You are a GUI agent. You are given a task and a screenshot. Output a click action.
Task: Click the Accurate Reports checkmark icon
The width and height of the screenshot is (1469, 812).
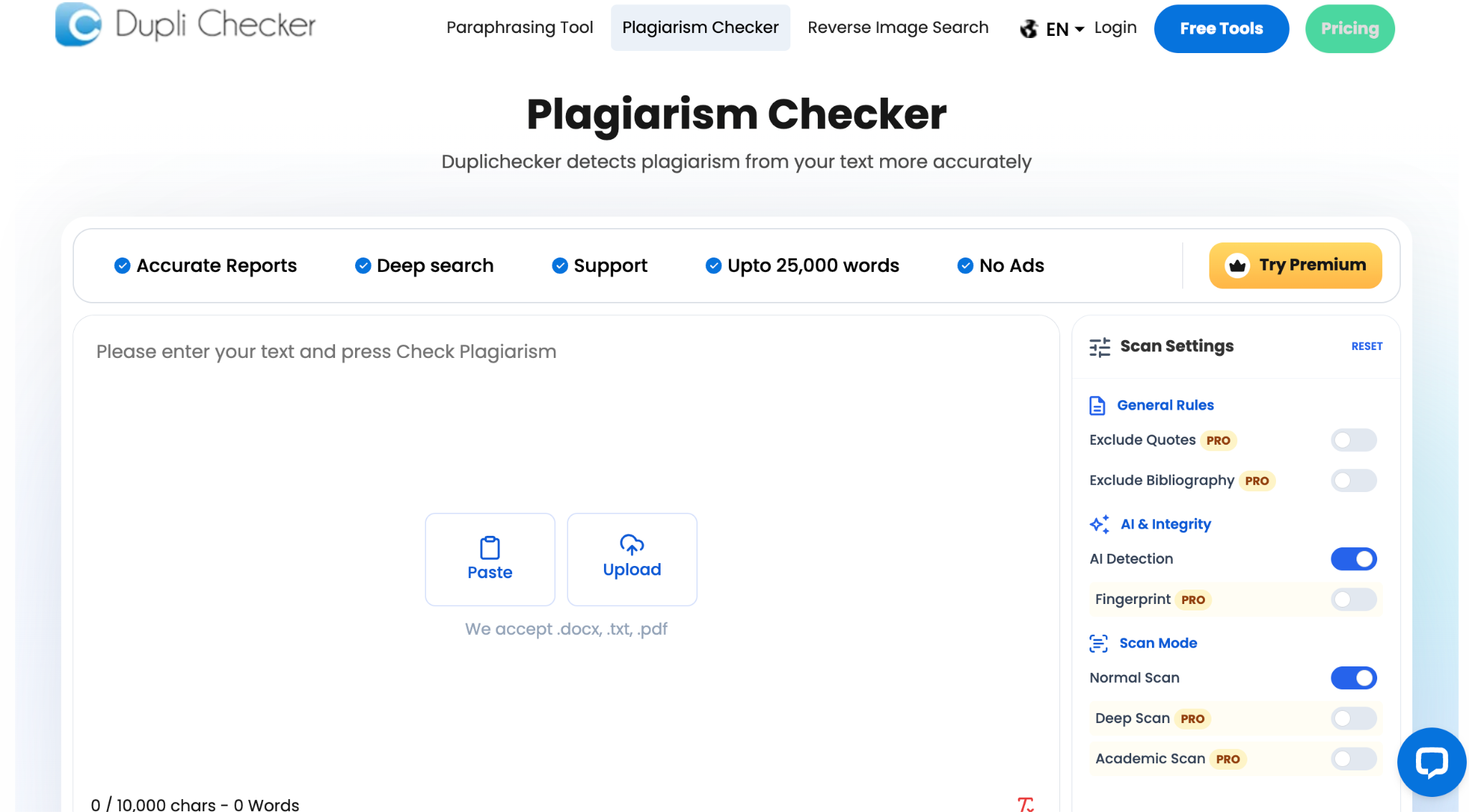123,265
